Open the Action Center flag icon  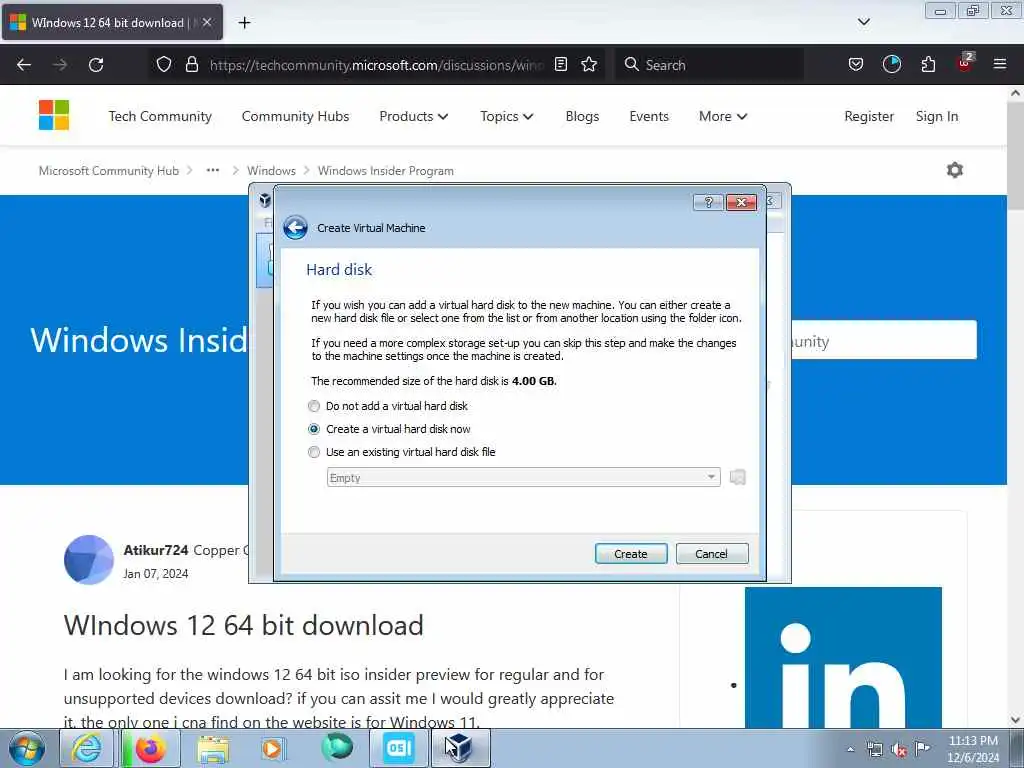click(x=922, y=748)
